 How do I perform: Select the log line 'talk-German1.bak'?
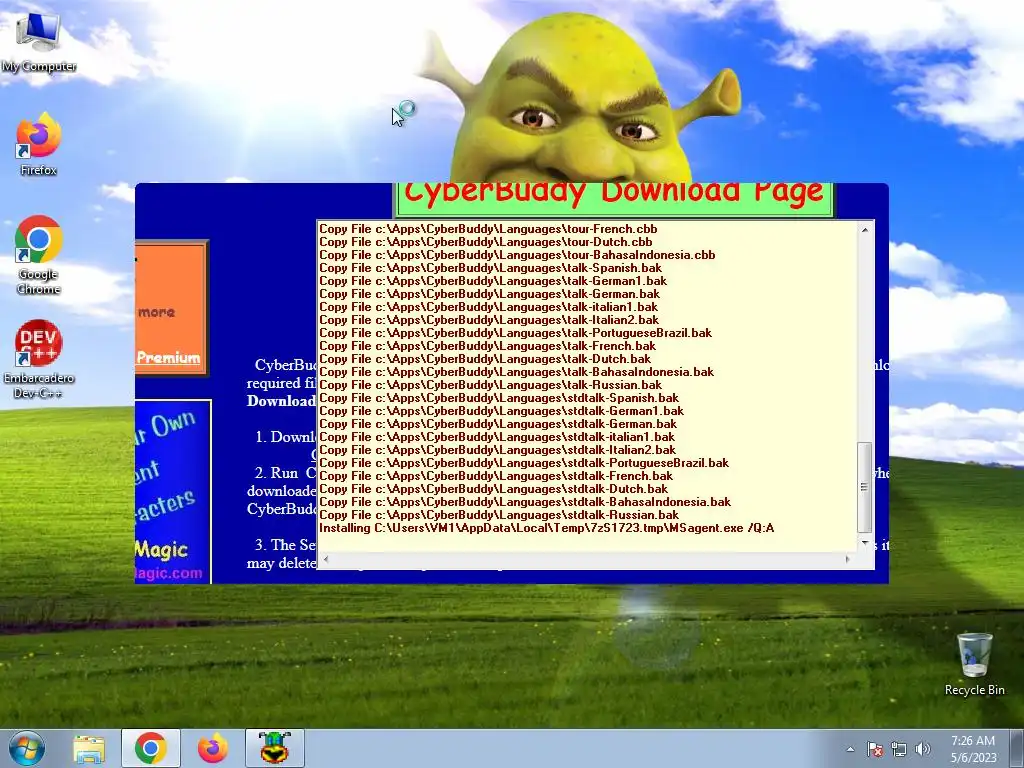coord(493,281)
